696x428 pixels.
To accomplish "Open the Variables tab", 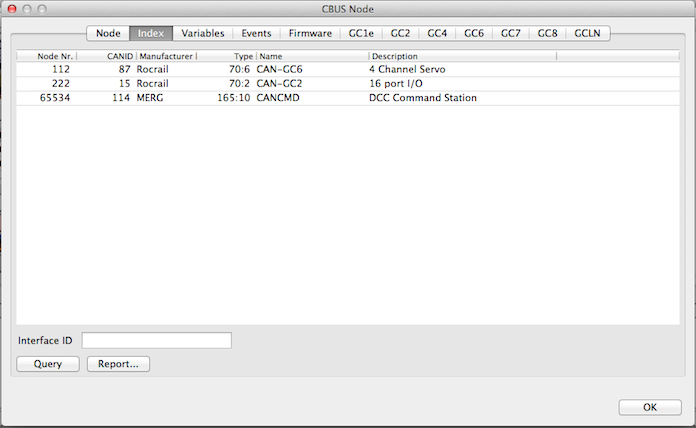I will (x=203, y=33).
